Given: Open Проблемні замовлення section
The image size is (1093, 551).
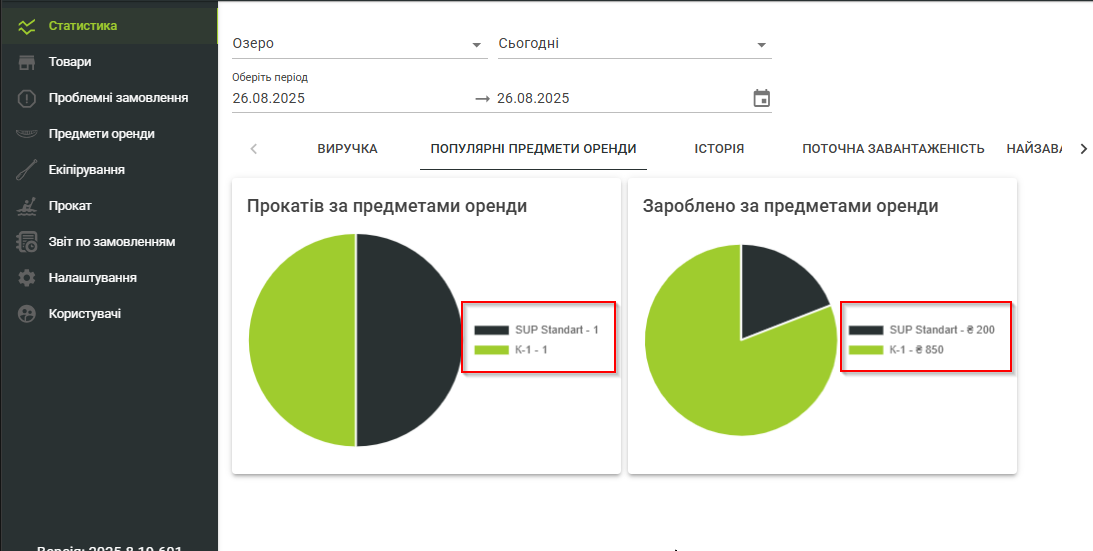Looking at the screenshot, I should pyautogui.click(x=109, y=98).
